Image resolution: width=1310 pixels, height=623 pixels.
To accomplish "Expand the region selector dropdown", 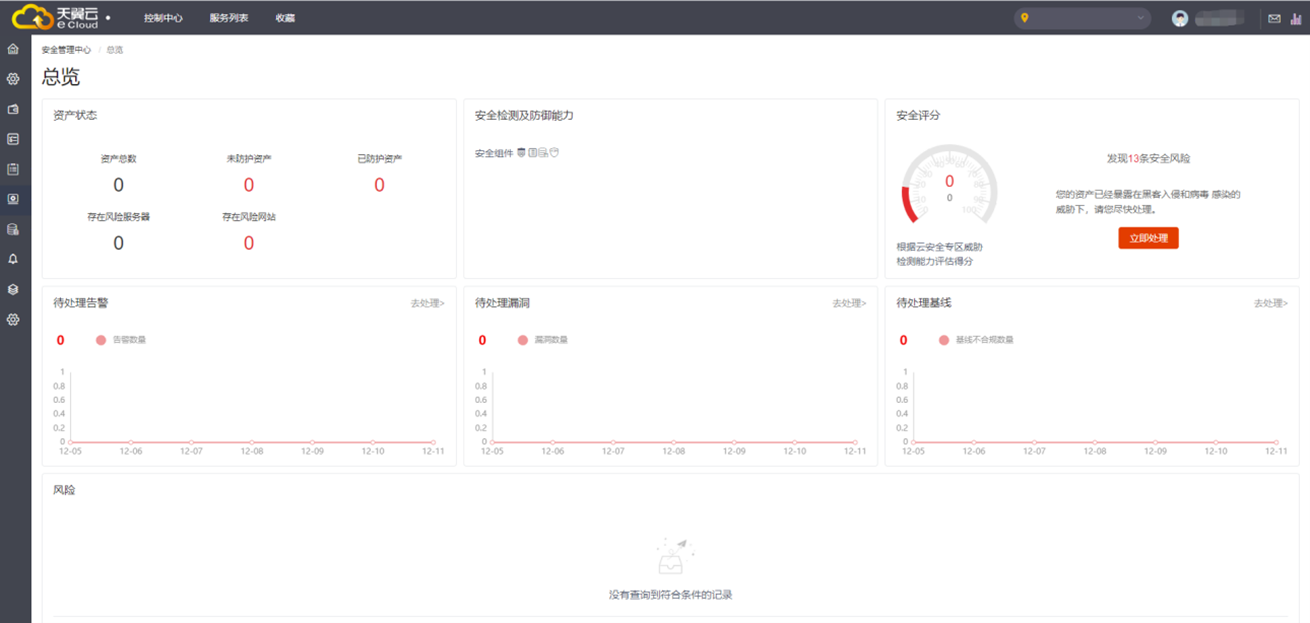I will (x=1081, y=18).
